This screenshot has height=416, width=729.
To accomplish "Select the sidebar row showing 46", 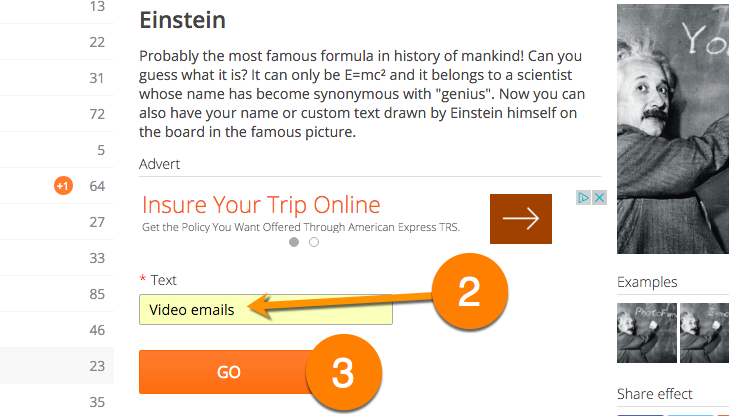I will [57, 330].
